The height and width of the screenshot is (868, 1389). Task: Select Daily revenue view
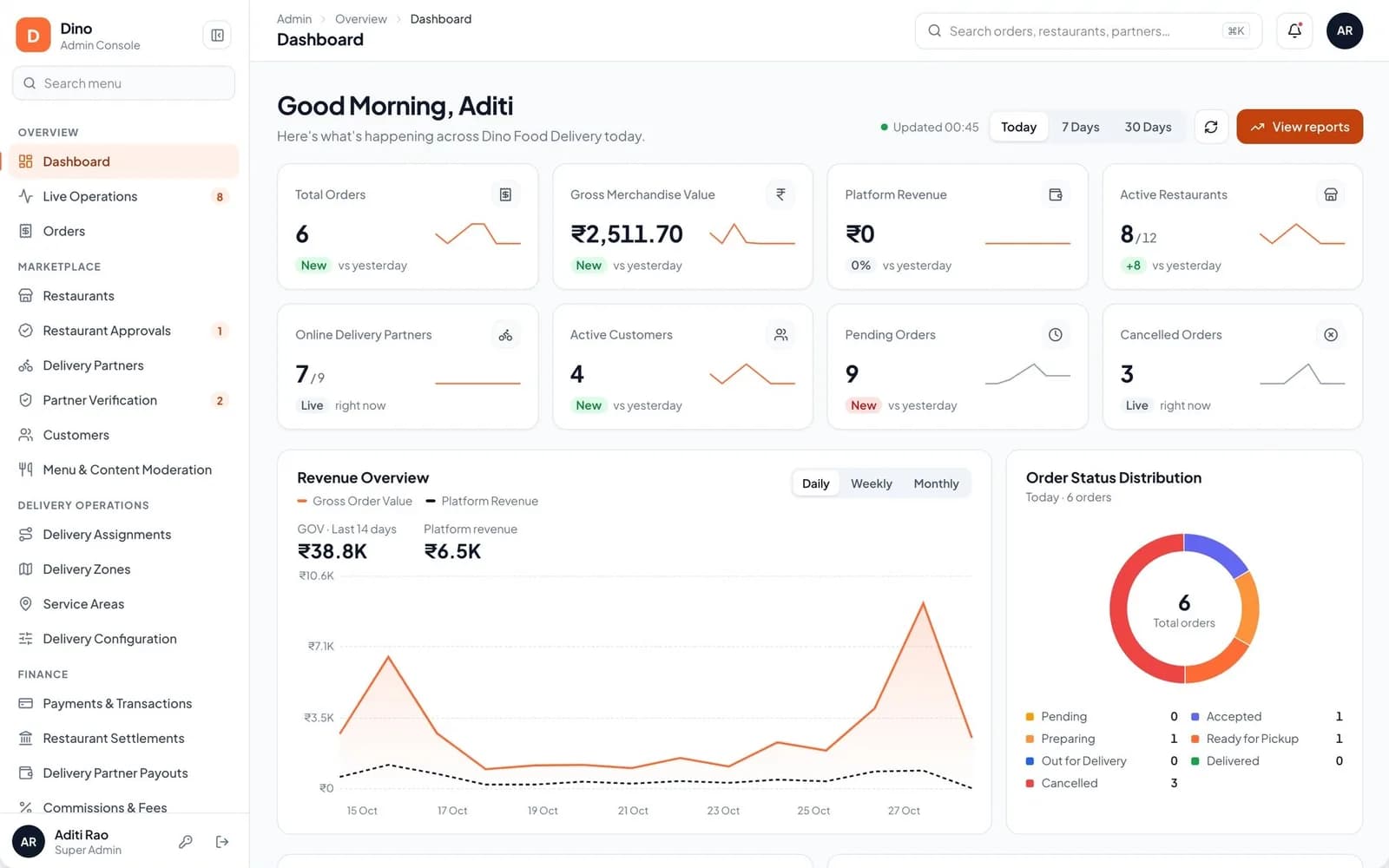coord(815,483)
